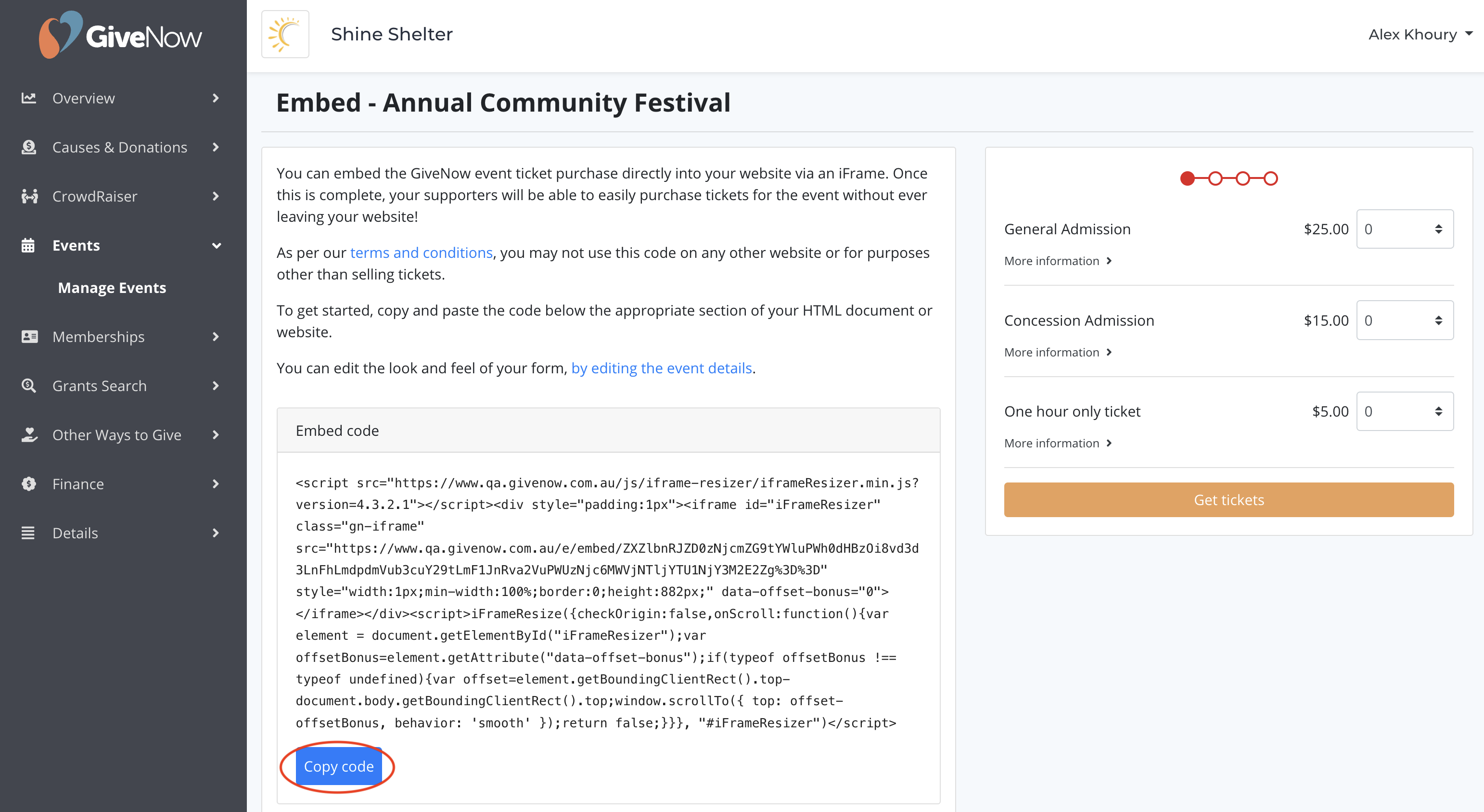Collapse the Events menu chevron

click(x=217, y=246)
